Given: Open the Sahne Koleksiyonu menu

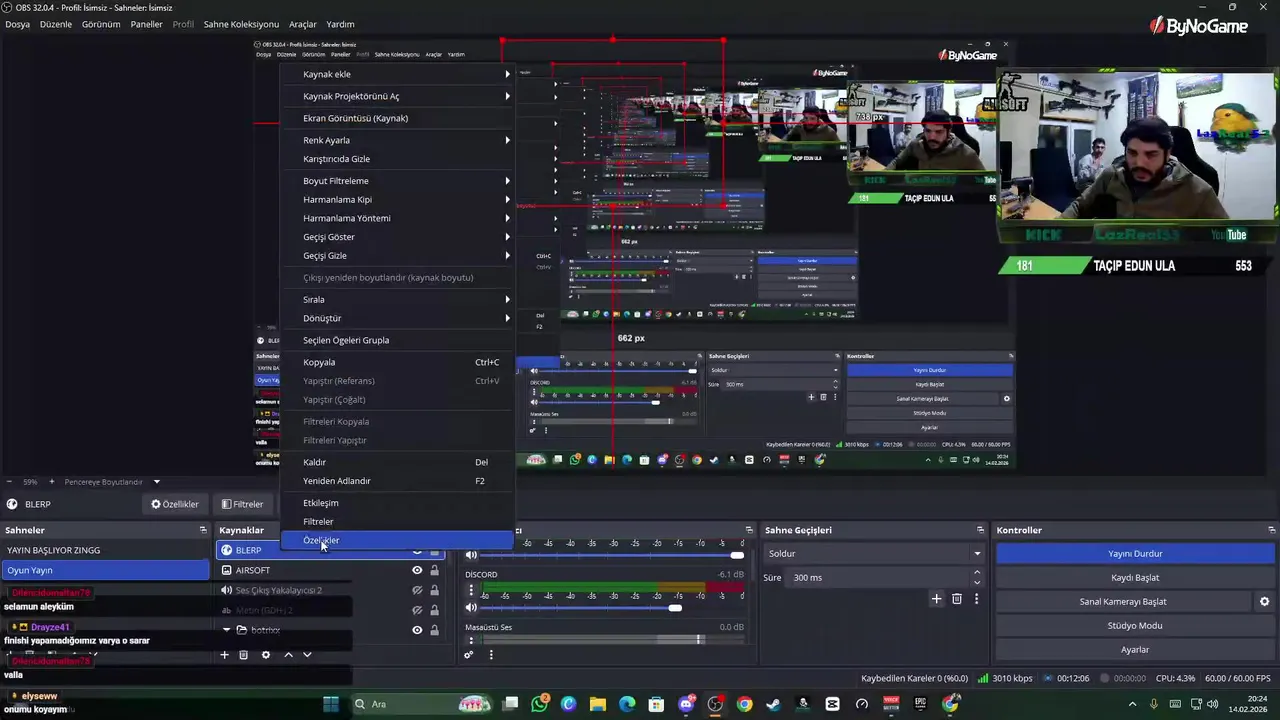Looking at the screenshot, I should (241, 24).
